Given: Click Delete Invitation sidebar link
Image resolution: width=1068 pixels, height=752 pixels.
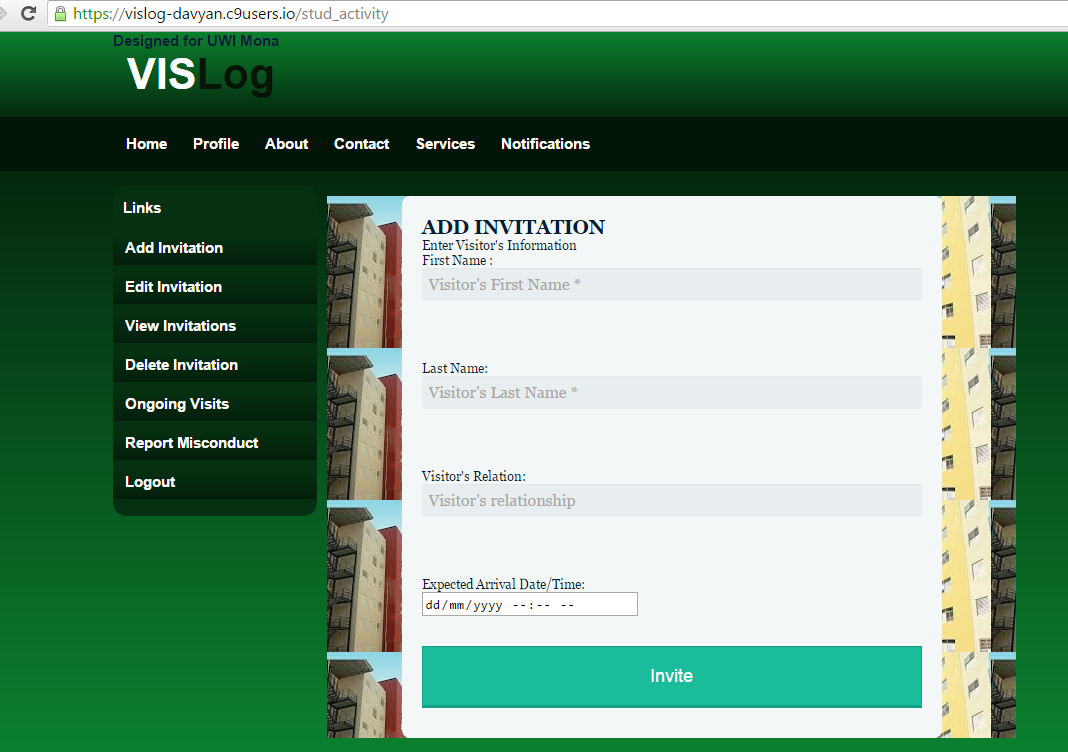Looking at the screenshot, I should pos(215,364).
